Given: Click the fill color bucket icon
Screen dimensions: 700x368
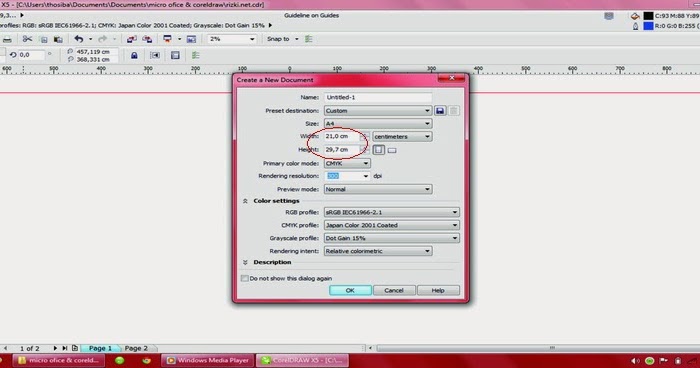Looking at the screenshot, I should (635, 17).
